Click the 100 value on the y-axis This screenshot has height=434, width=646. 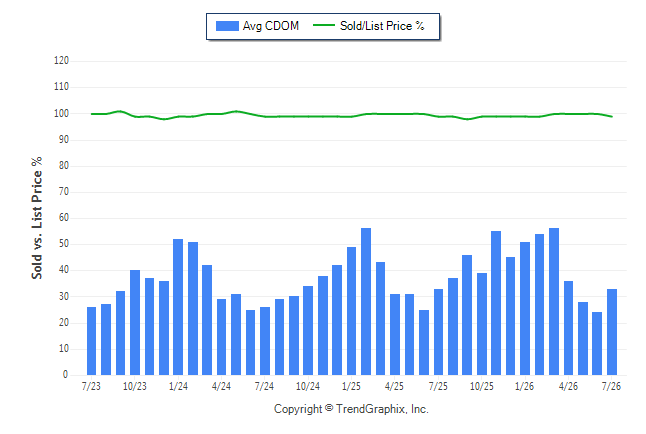(x=61, y=113)
